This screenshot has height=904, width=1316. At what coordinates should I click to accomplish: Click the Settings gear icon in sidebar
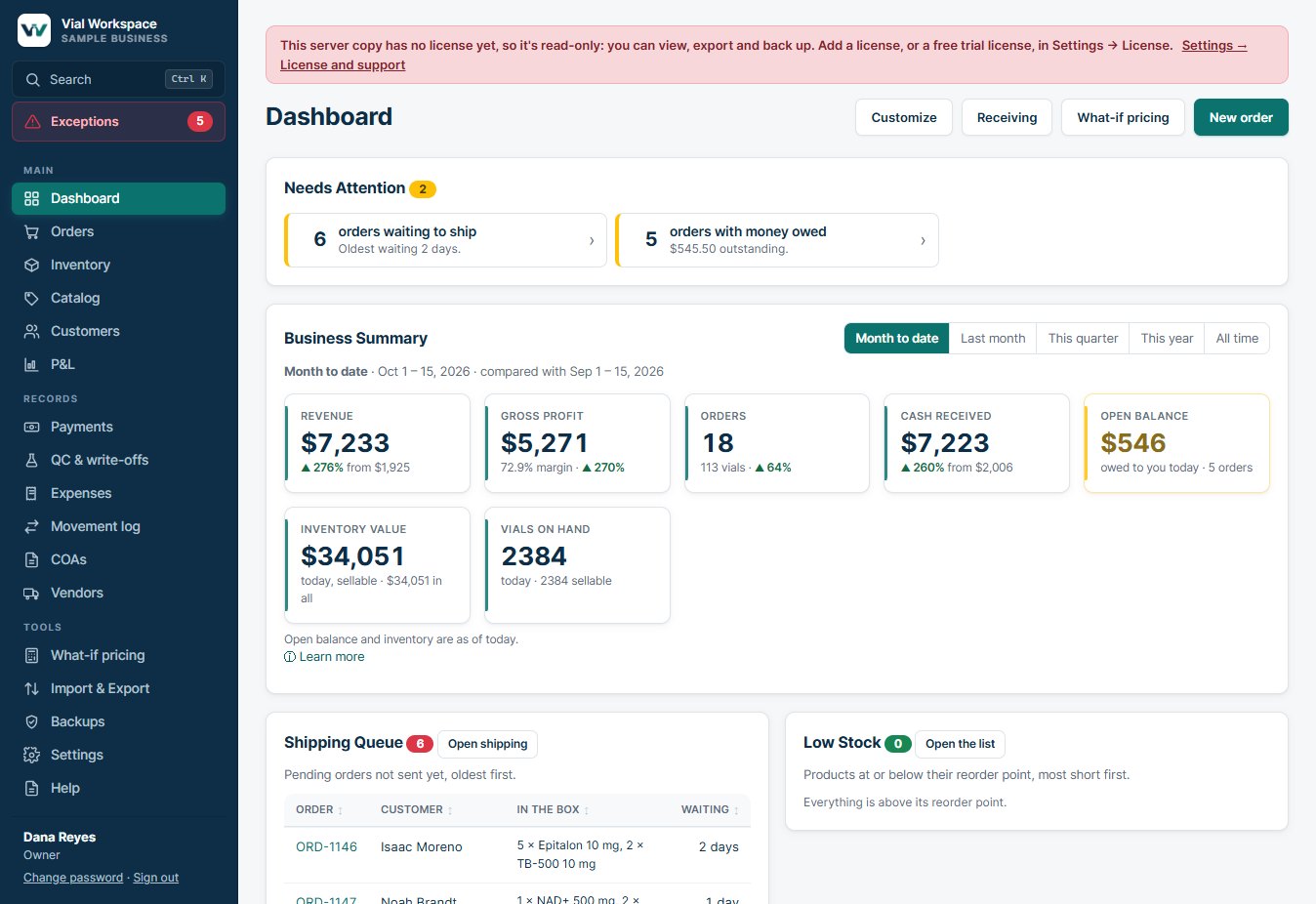point(31,755)
